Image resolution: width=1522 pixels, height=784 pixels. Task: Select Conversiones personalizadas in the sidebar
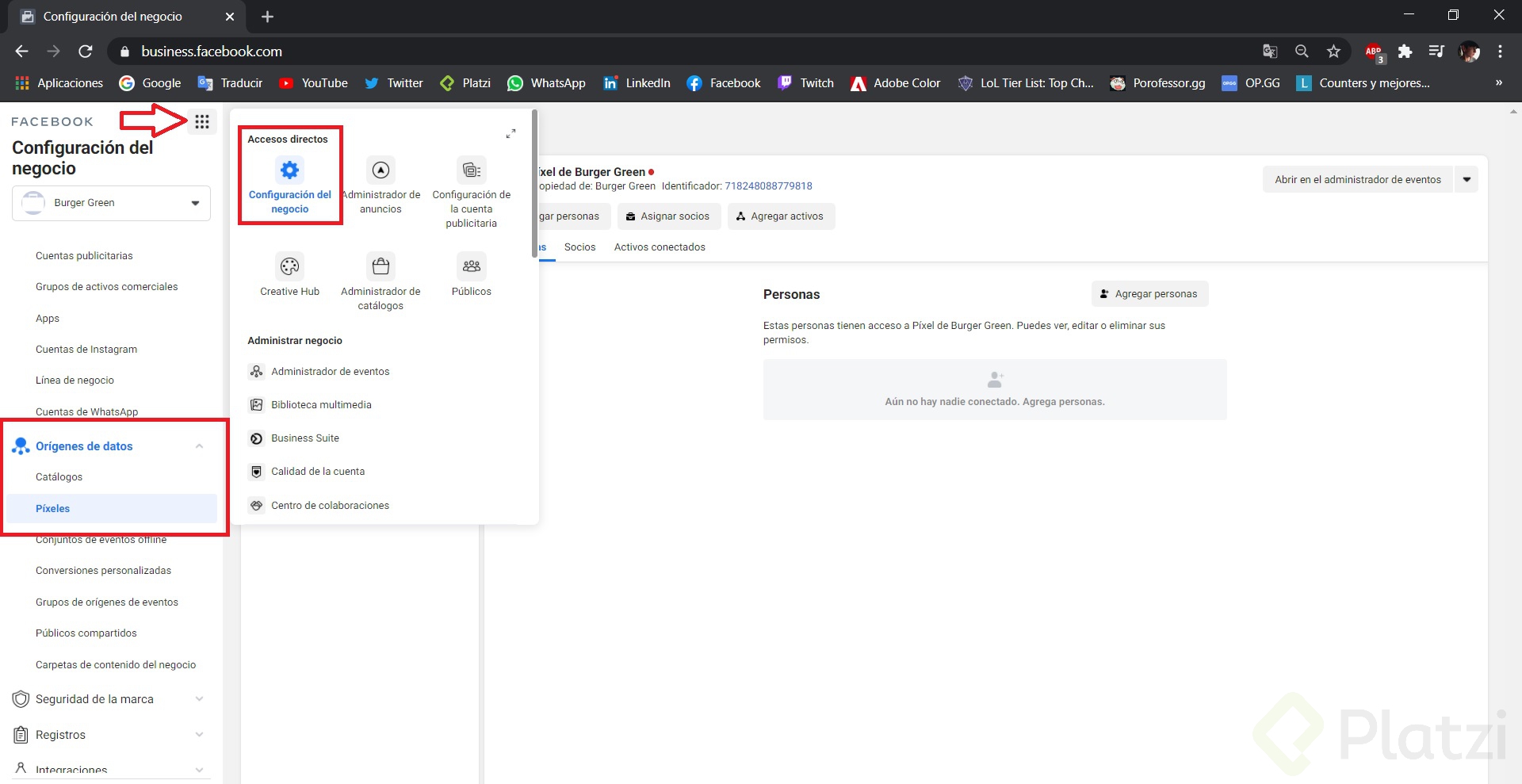click(x=103, y=571)
